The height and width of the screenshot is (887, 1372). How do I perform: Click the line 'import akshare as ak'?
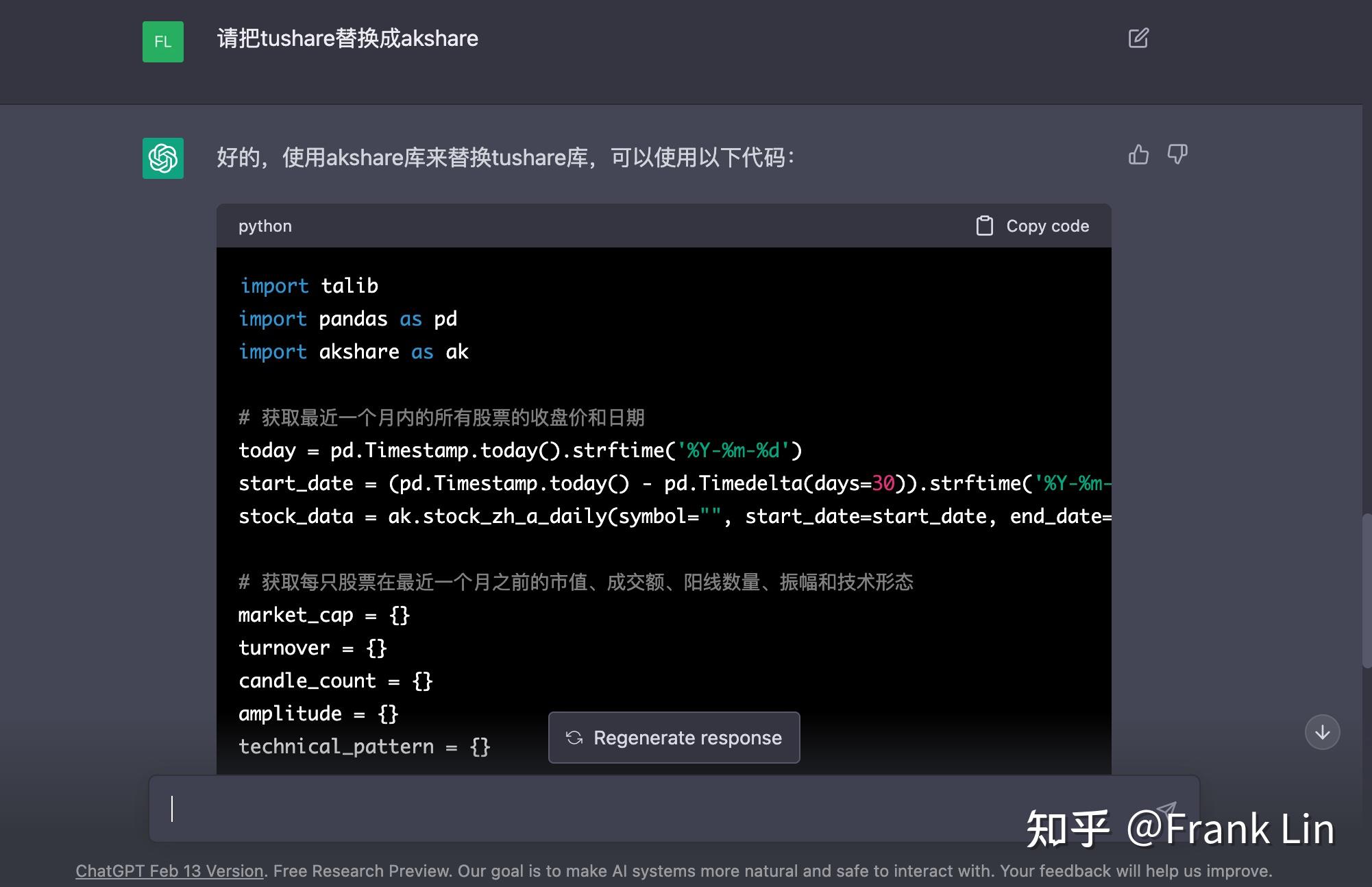pos(354,352)
